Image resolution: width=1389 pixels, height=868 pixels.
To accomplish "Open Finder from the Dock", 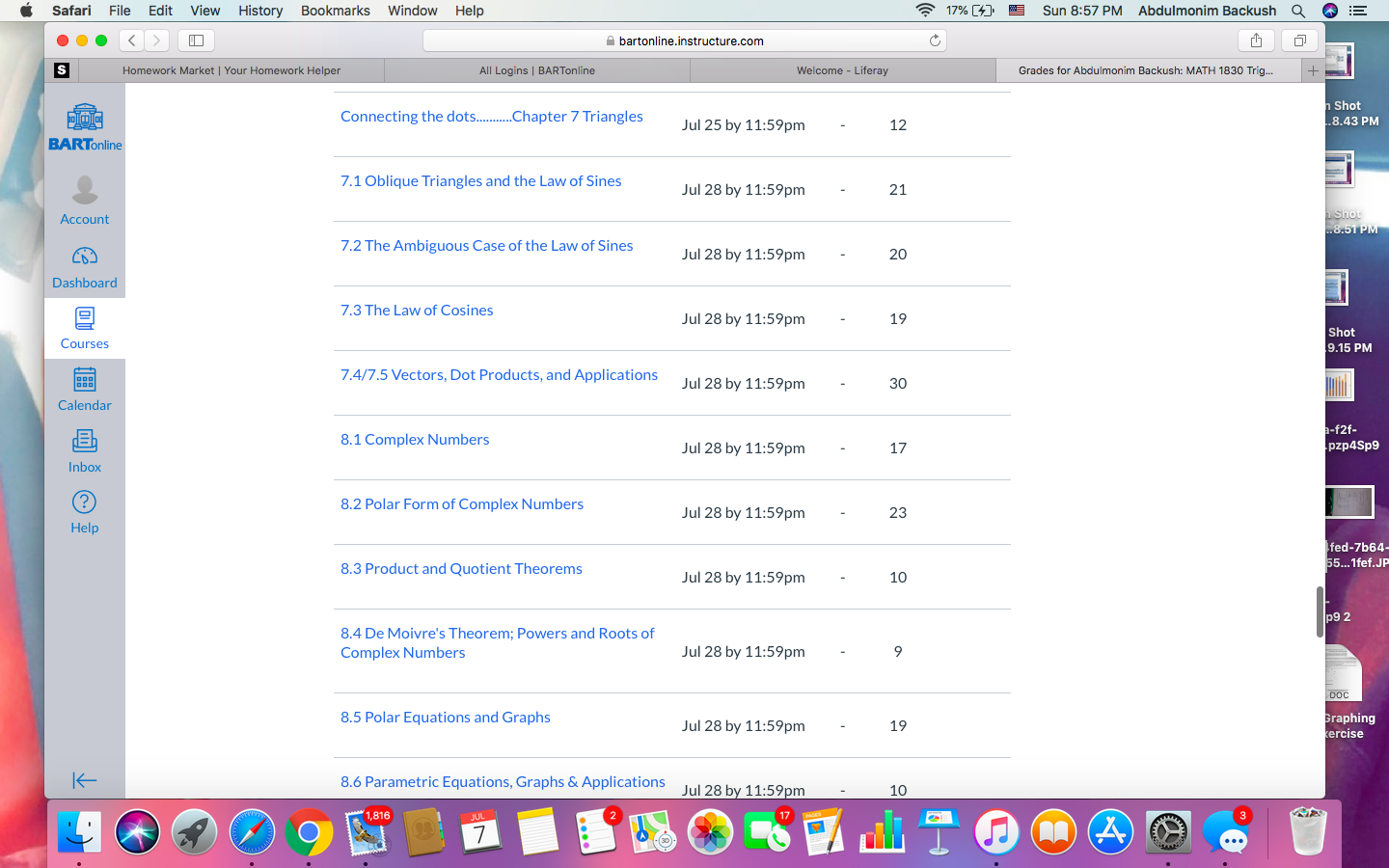I will (79, 831).
